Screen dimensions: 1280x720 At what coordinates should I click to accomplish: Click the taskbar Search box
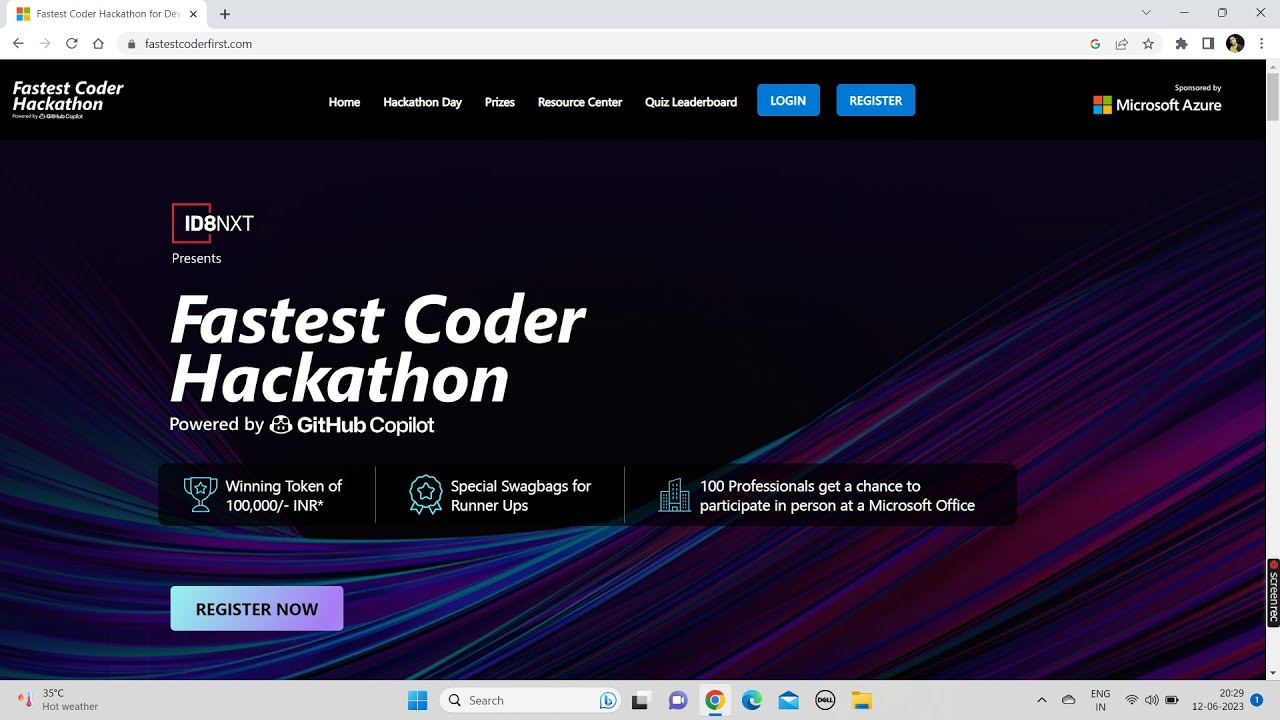[x=530, y=700]
